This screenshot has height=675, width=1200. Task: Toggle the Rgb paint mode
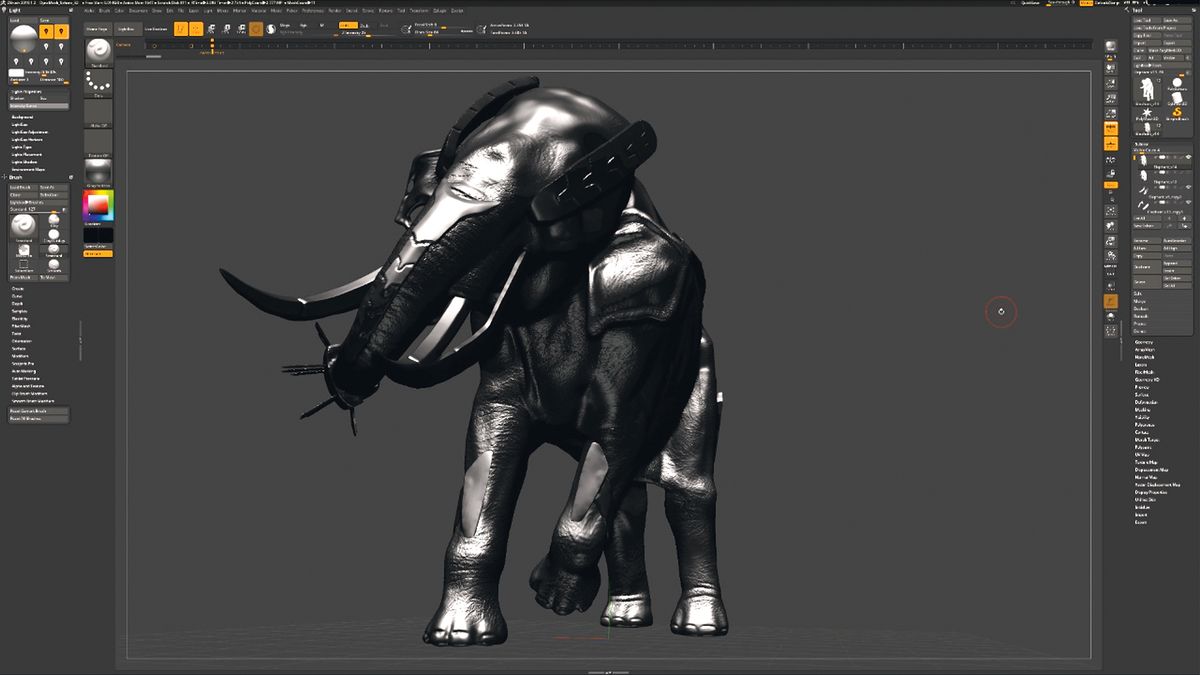(x=303, y=25)
